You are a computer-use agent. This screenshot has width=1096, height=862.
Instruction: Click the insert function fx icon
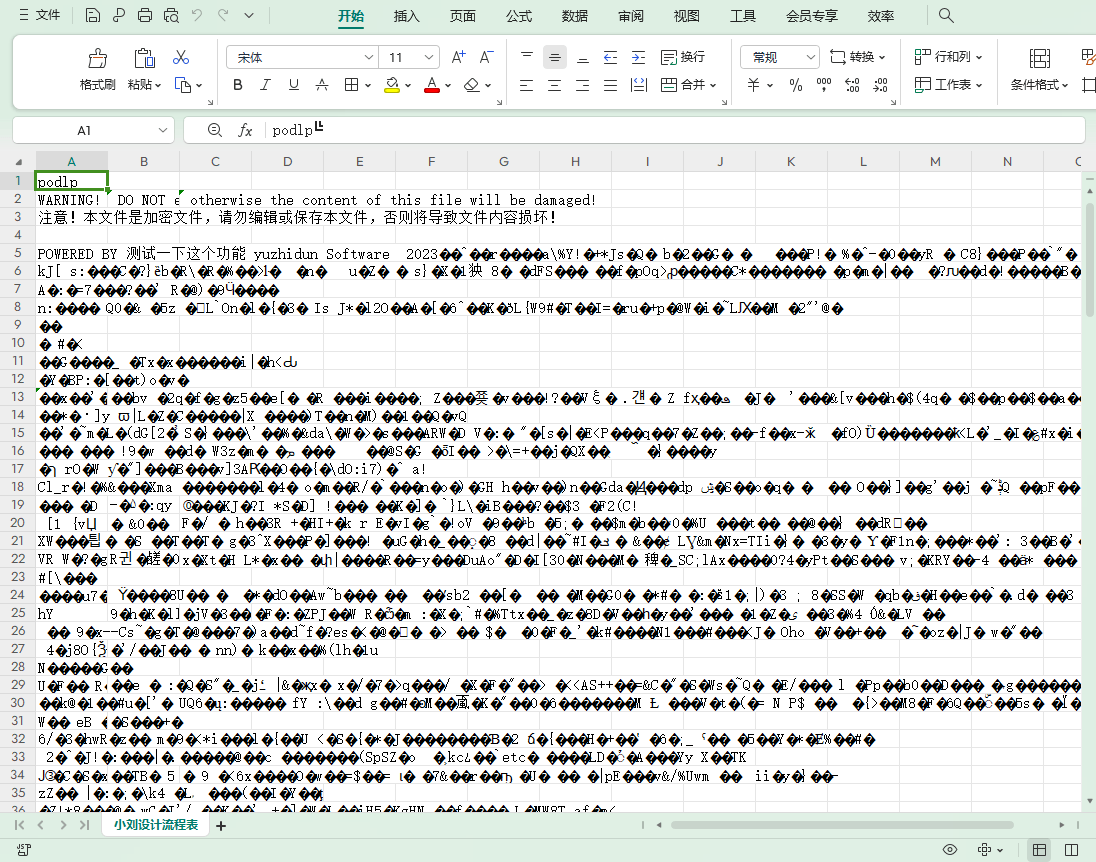245,130
